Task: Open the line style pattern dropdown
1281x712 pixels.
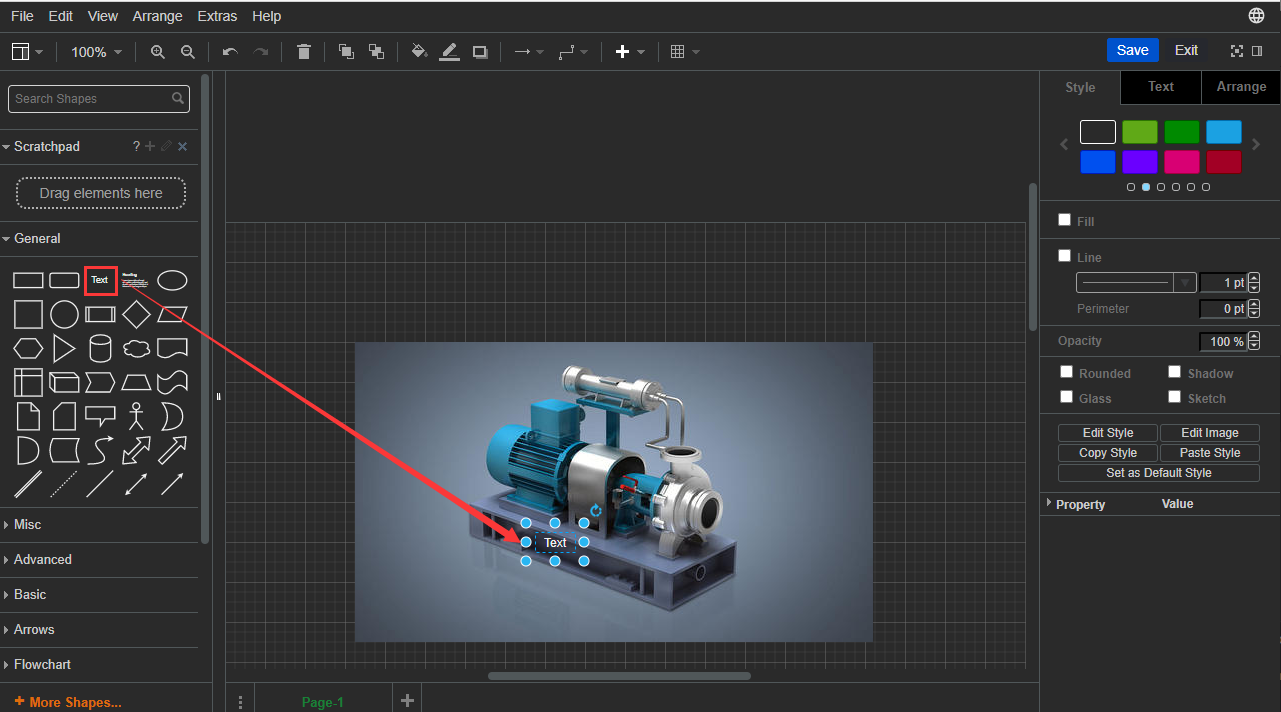Action: pos(1136,283)
